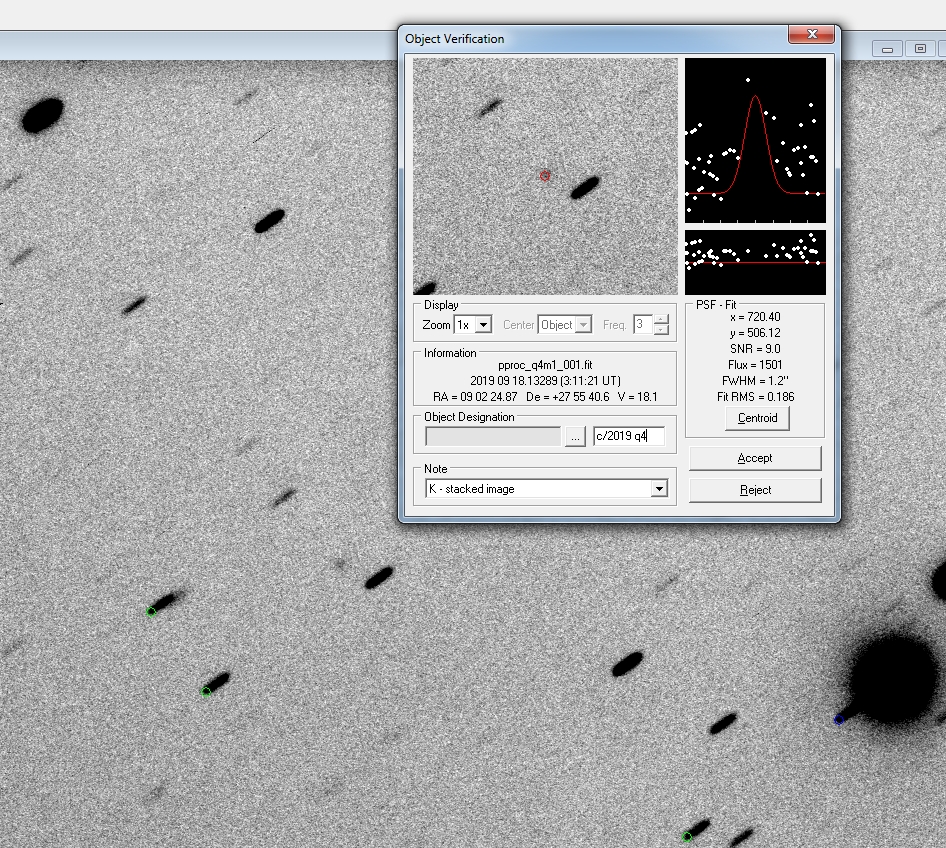Click the Freq. value field showing 3
946x848 pixels.
tap(643, 324)
